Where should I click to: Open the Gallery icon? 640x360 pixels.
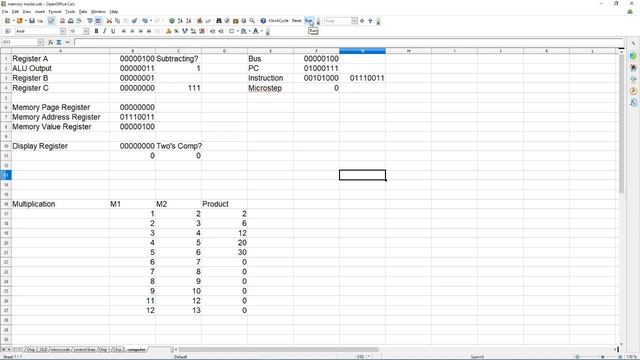(x=236, y=21)
